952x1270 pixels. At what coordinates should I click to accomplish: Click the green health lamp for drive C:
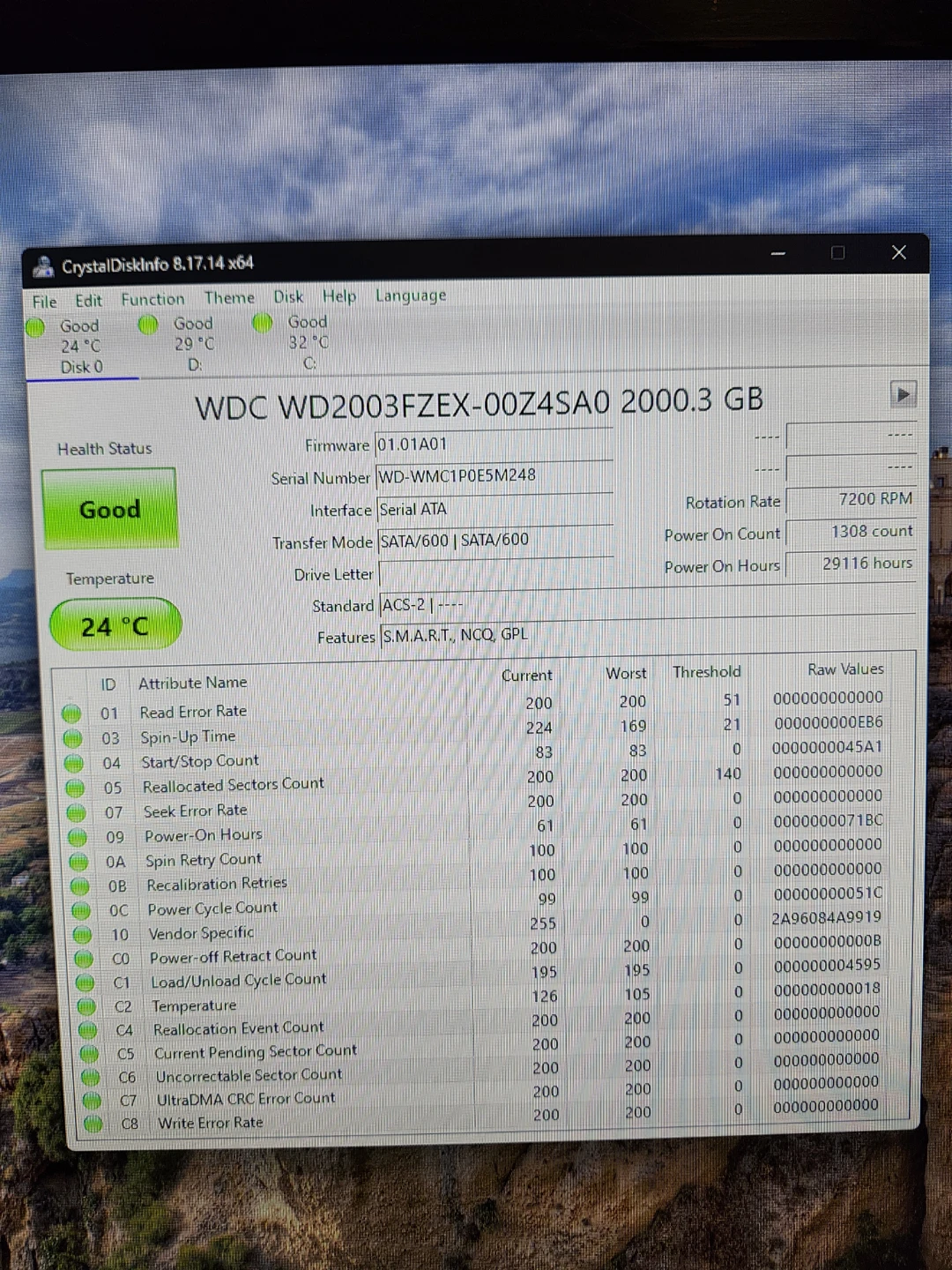[x=262, y=323]
